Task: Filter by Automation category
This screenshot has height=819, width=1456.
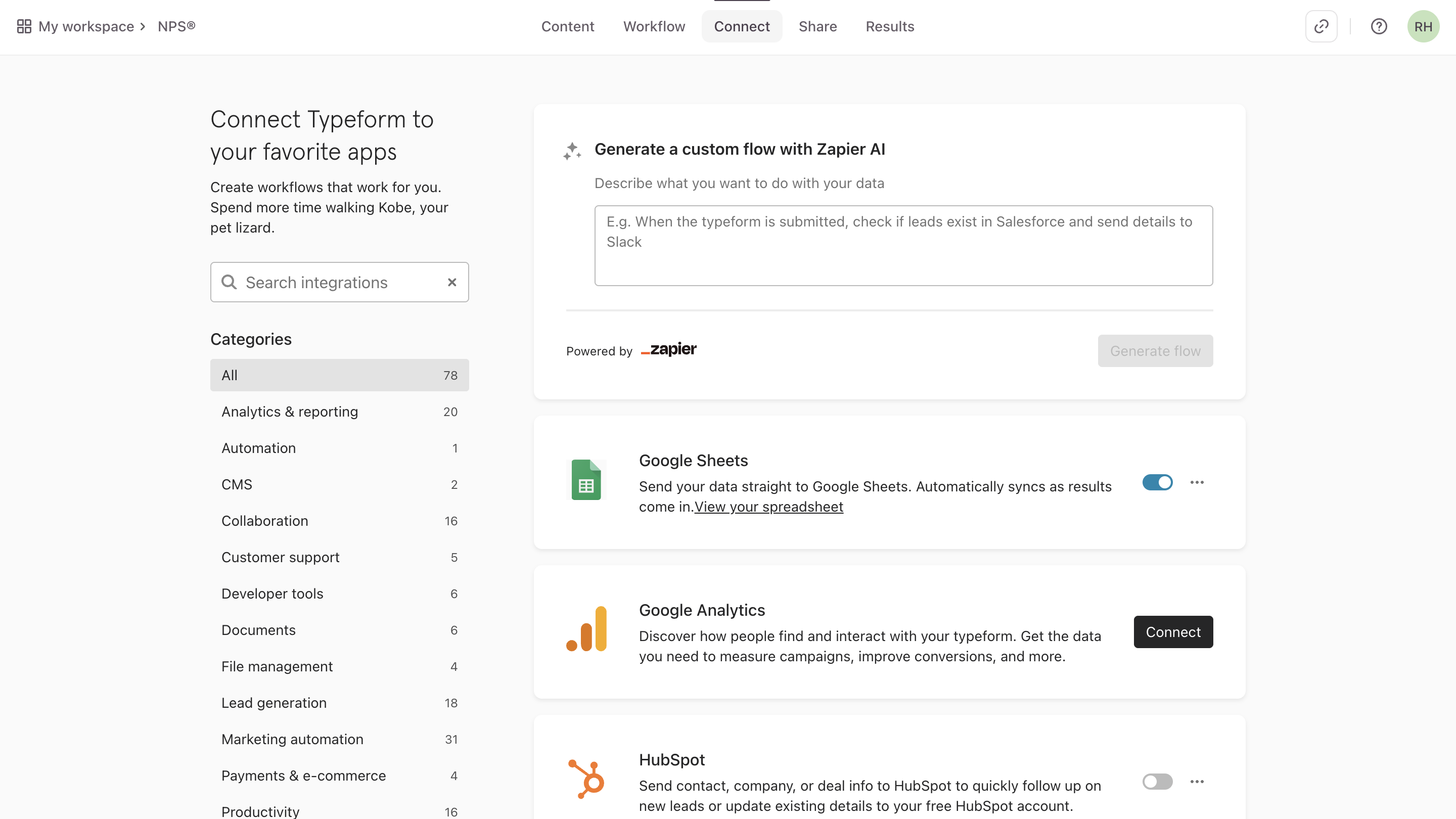Action: (x=339, y=447)
